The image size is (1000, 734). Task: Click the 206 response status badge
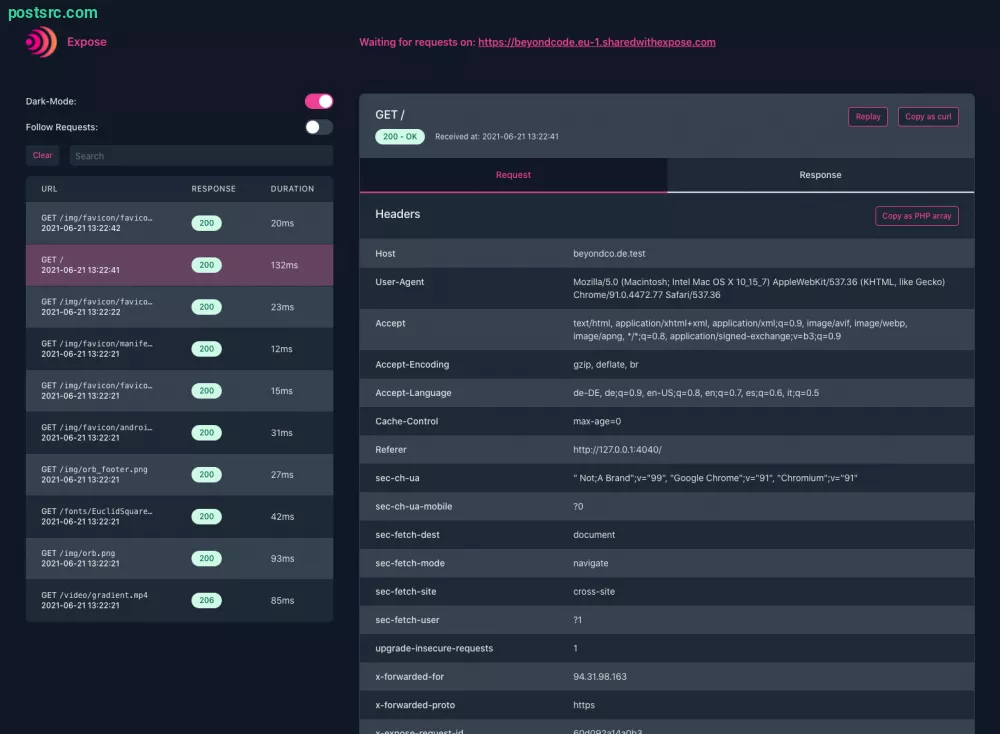pos(207,601)
